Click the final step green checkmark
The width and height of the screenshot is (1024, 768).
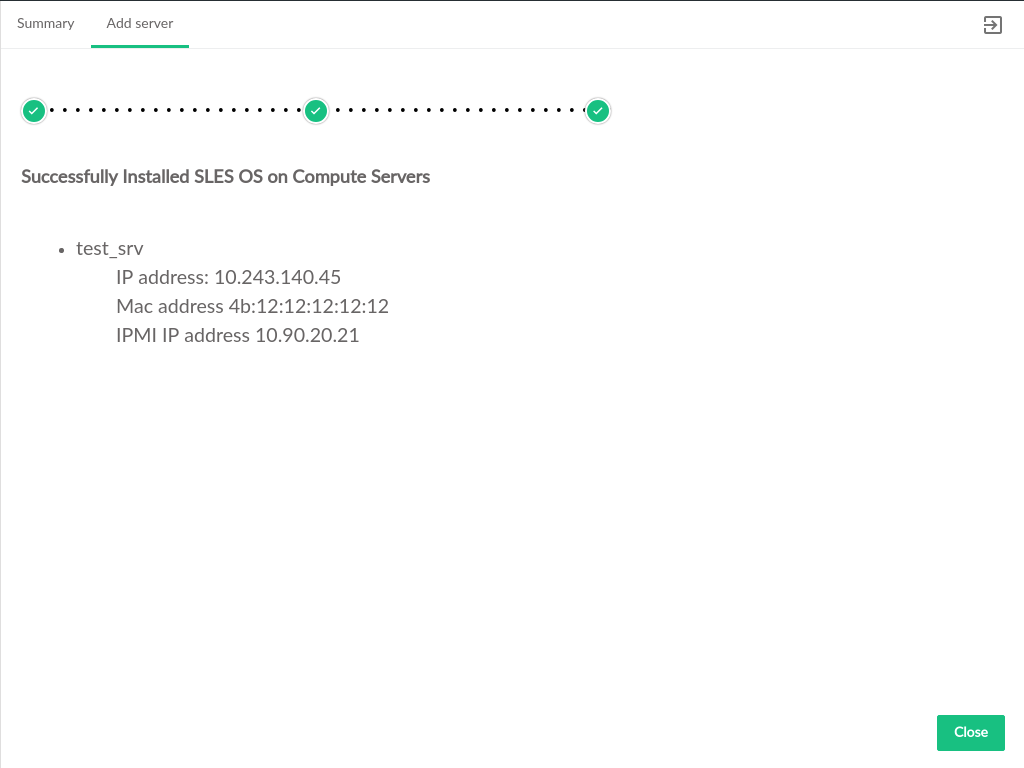point(598,110)
